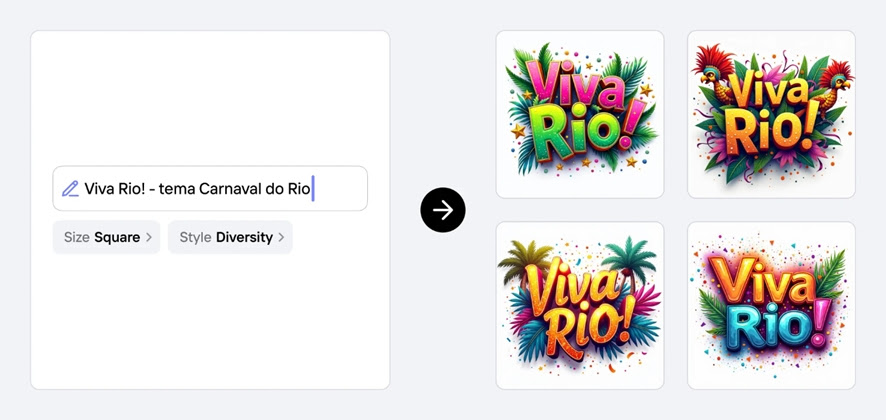The width and height of the screenshot is (886, 420).
Task: Click the black circular arrow button
Action: (x=443, y=210)
